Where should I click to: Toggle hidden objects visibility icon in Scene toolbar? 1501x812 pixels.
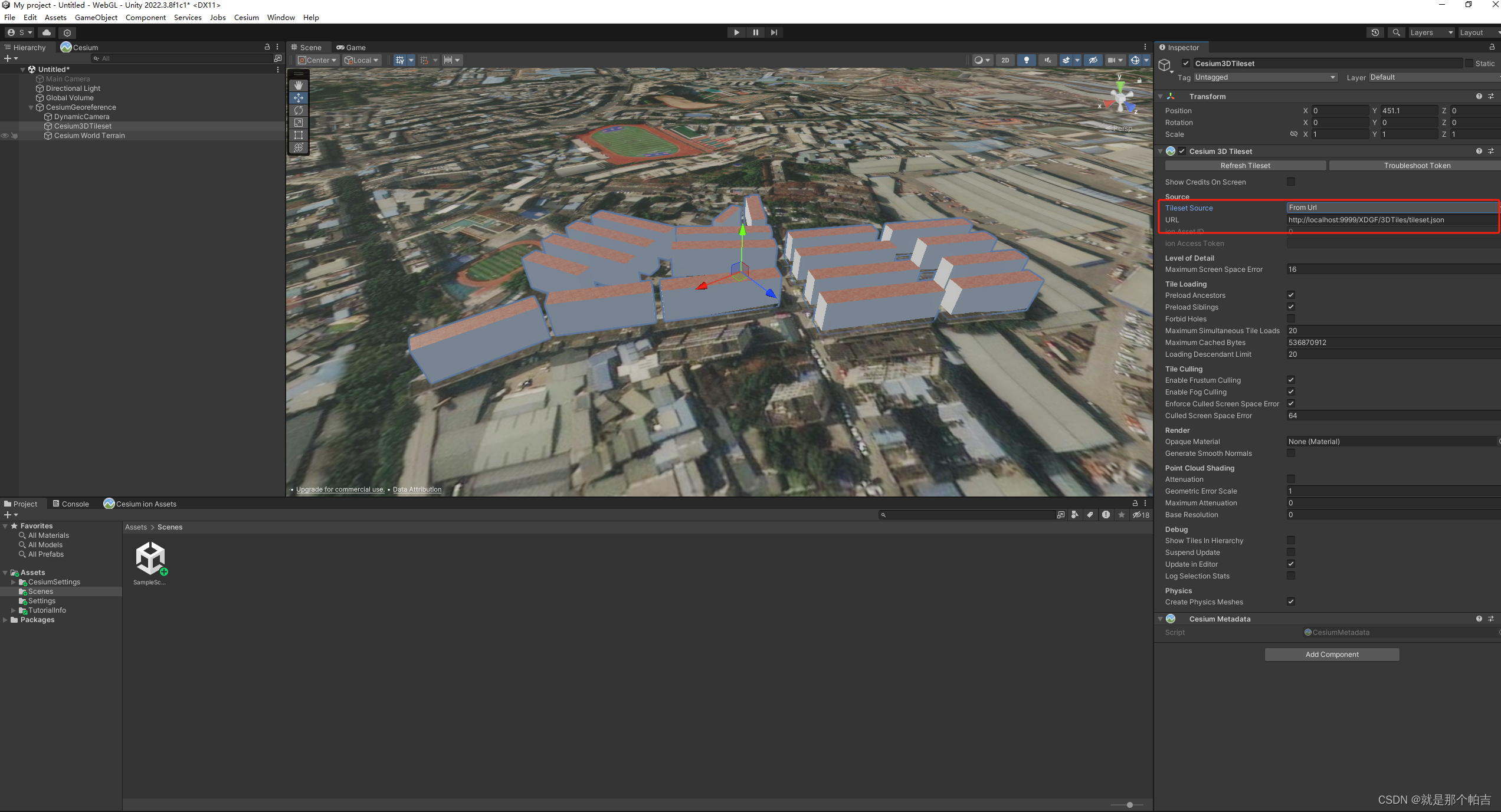(x=1093, y=60)
